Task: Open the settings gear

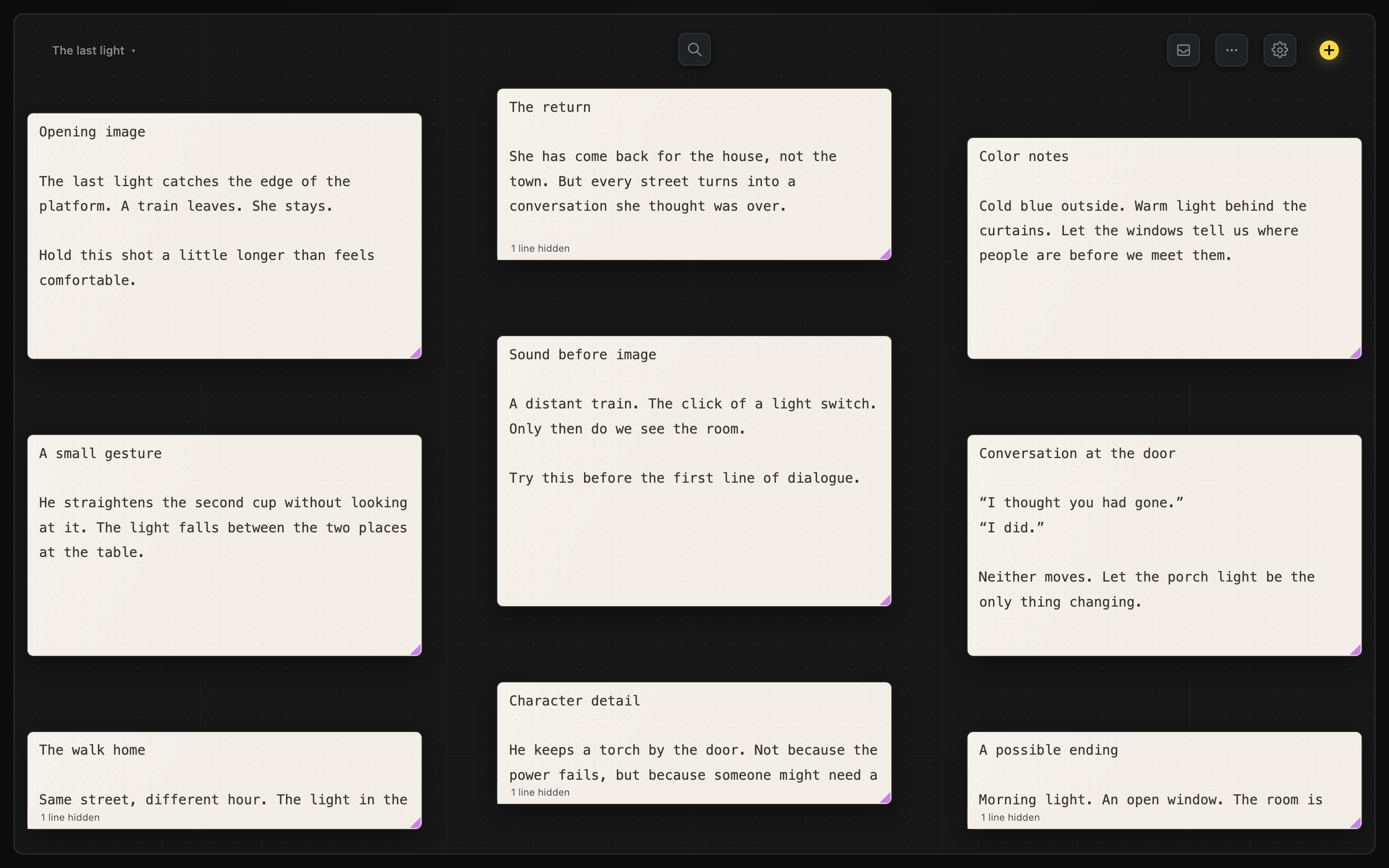Action: (1280, 50)
